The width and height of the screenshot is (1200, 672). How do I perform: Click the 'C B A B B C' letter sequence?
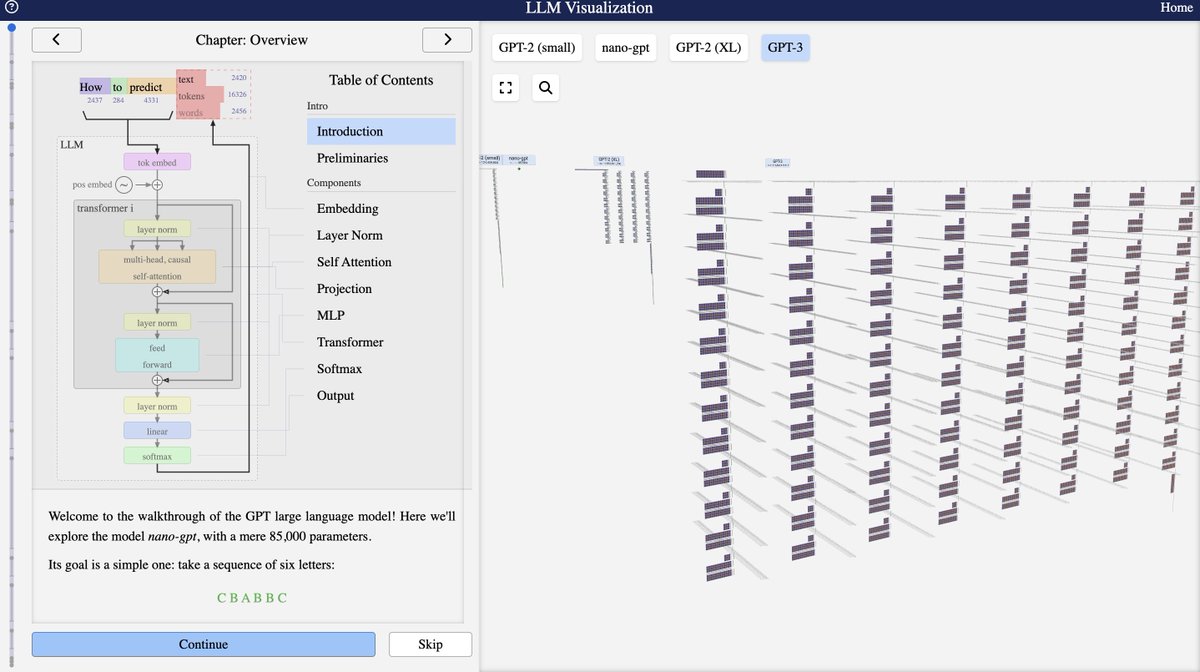[x=252, y=598]
